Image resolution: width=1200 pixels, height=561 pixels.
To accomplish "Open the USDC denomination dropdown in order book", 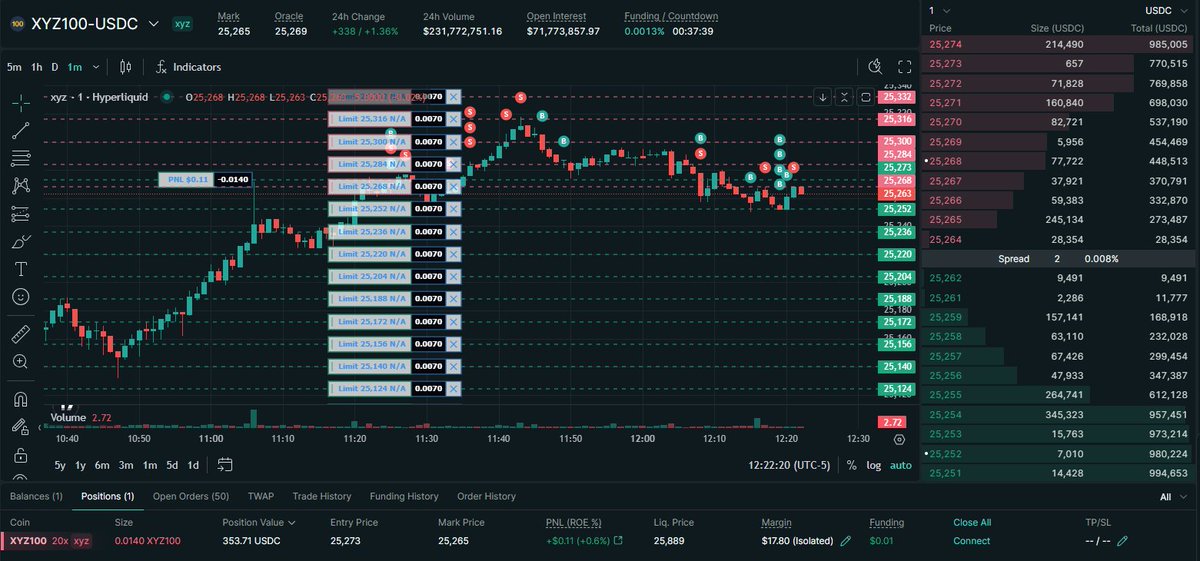I will click(1165, 11).
